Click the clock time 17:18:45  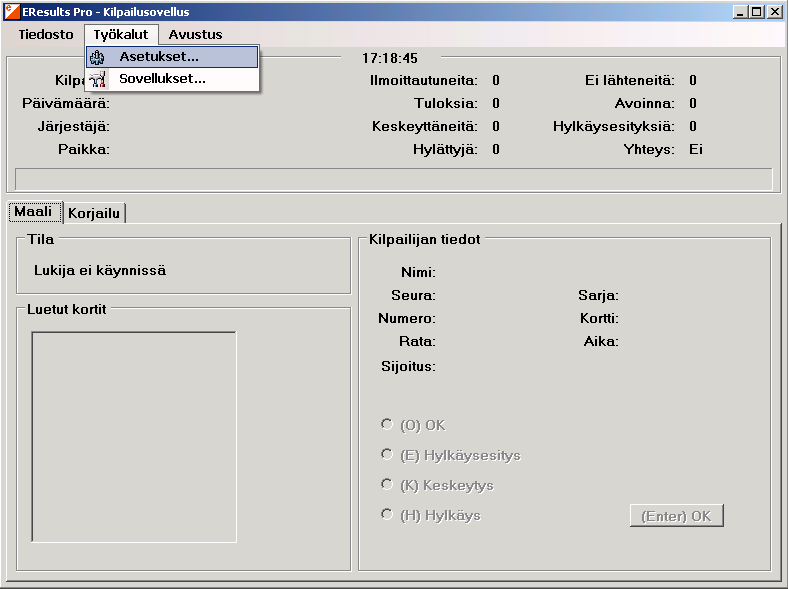[390, 58]
